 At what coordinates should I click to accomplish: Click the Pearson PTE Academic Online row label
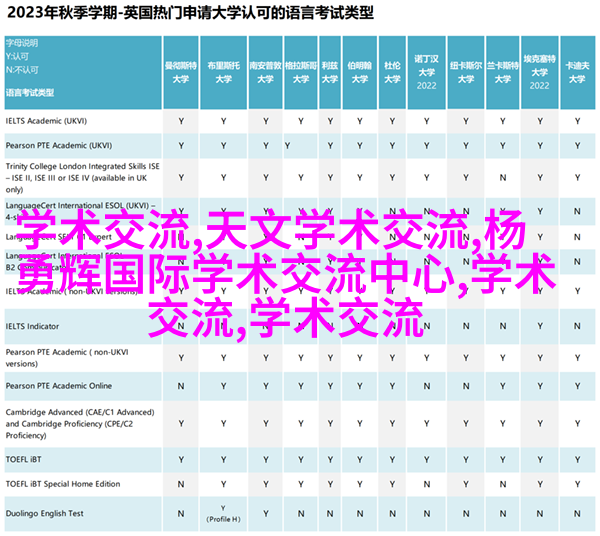(x=59, y=386)
